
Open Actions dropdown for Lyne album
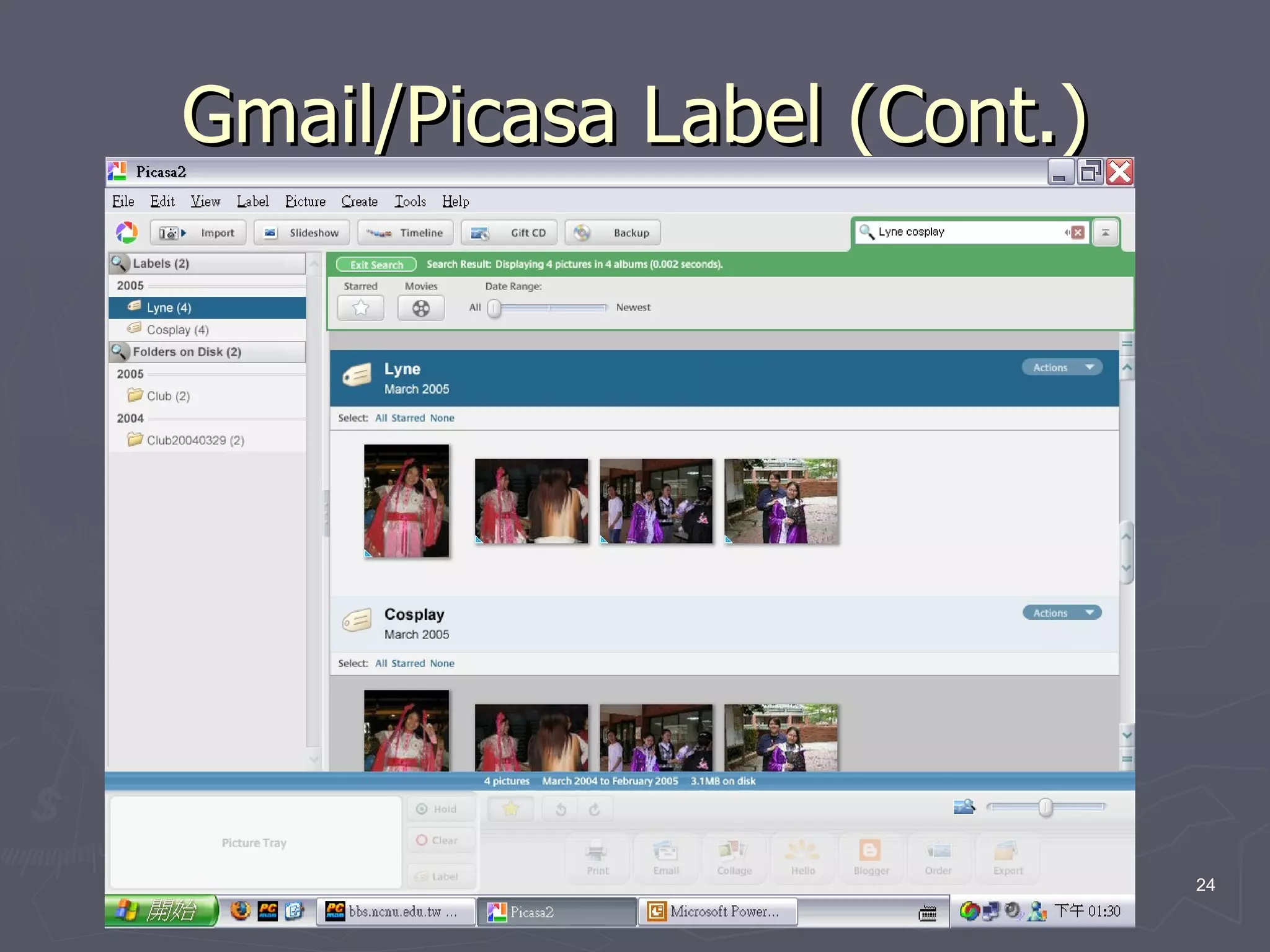1062,368
